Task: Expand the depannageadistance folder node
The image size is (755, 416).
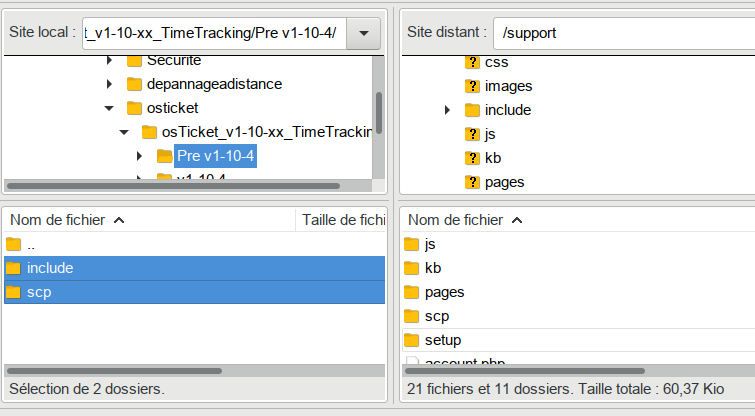Action: (x=109, y=84)
